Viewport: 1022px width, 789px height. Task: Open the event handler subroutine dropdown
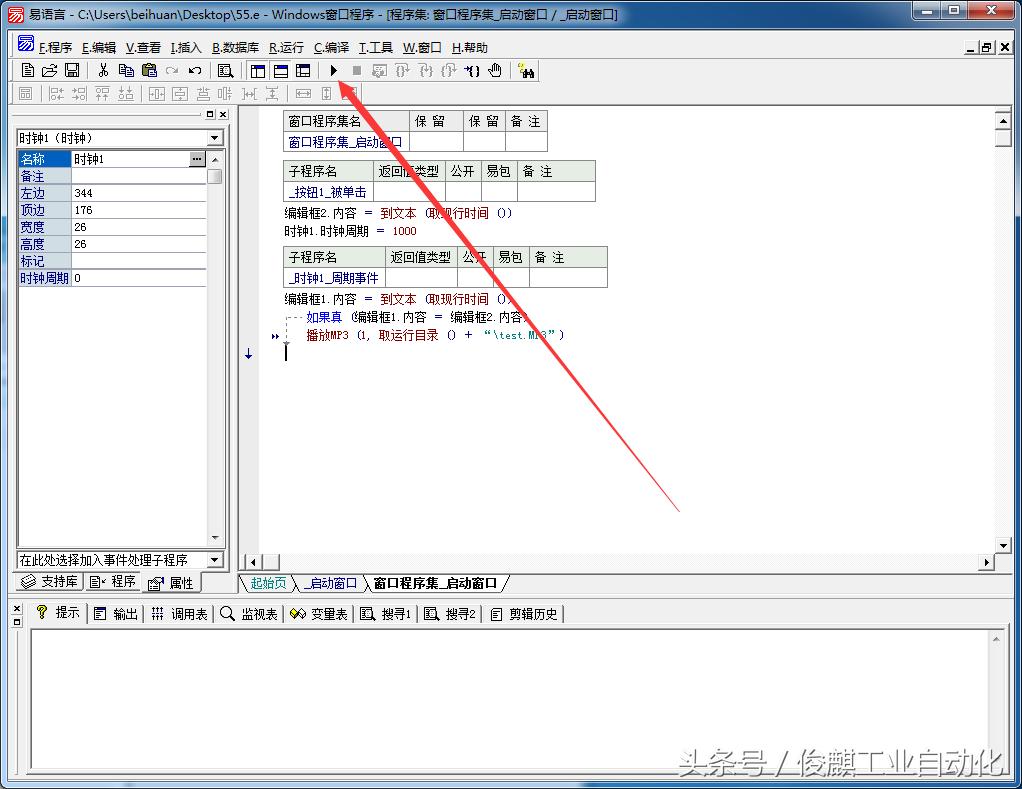(x=214, y=559)
